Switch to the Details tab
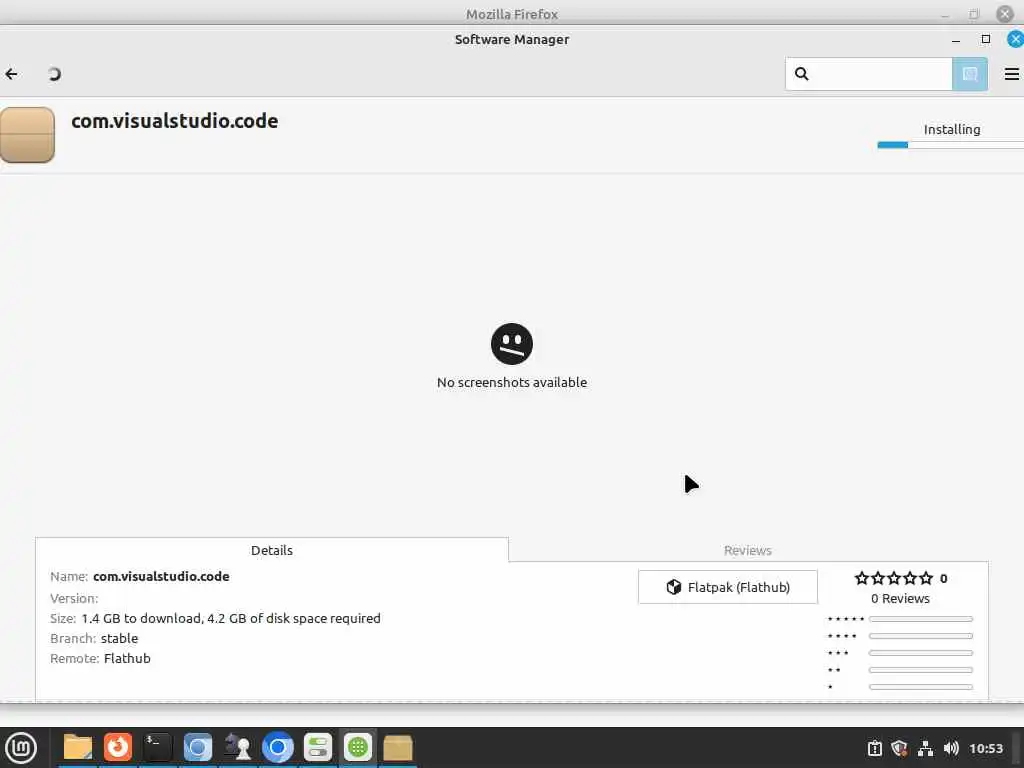1024x768 pixels. click(272, 550)
